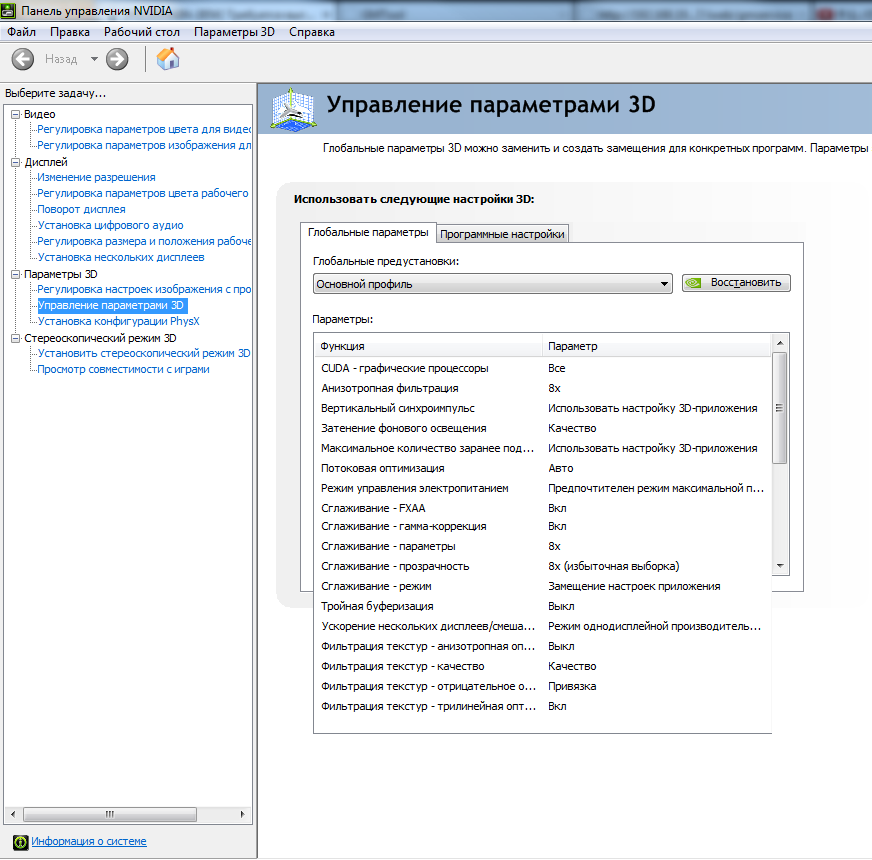The height and width of the screenshot is (860, 872).
Task: Select Регулировка параметров цвета для видео task
Action: pyautogui.click(x=143, y=130)
